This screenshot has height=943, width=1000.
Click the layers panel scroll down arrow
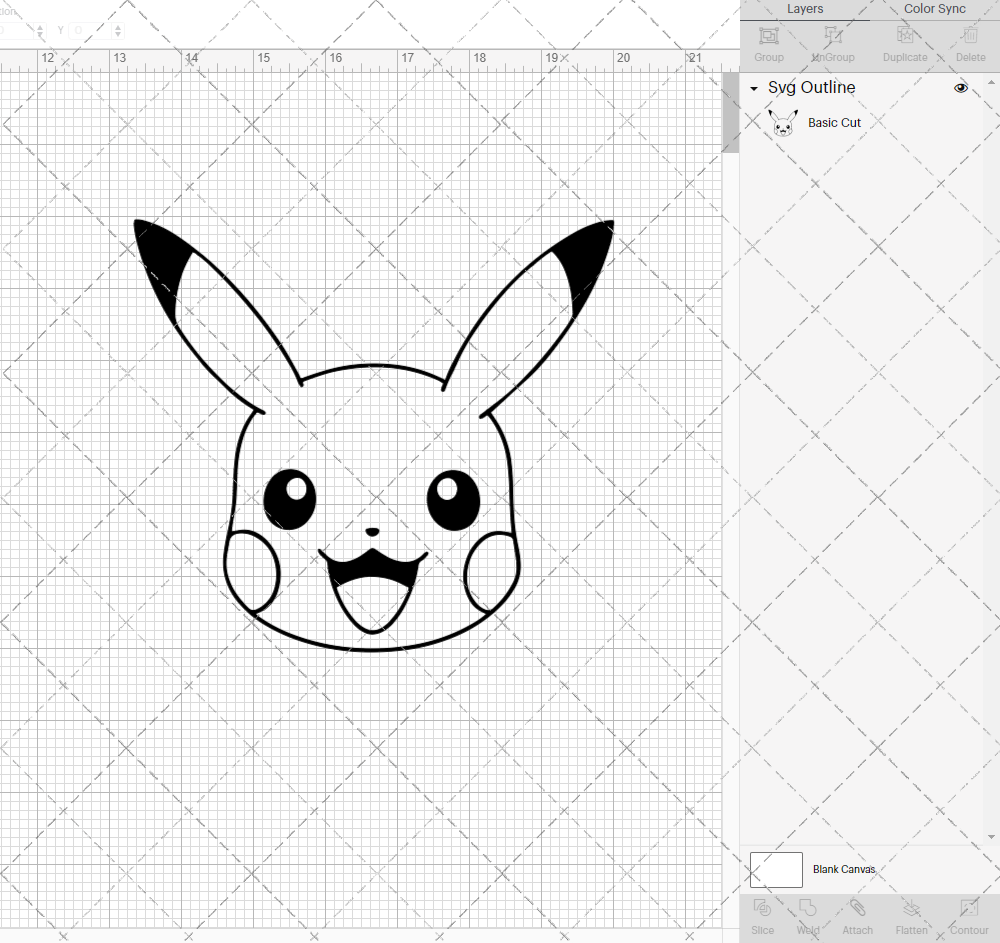click(991, 837)
